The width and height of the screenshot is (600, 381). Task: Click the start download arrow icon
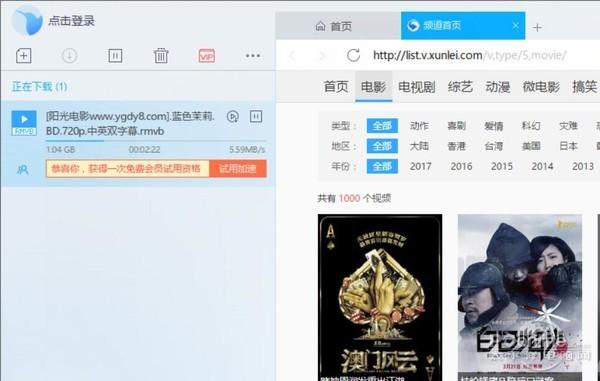click(x=69, y=56)
